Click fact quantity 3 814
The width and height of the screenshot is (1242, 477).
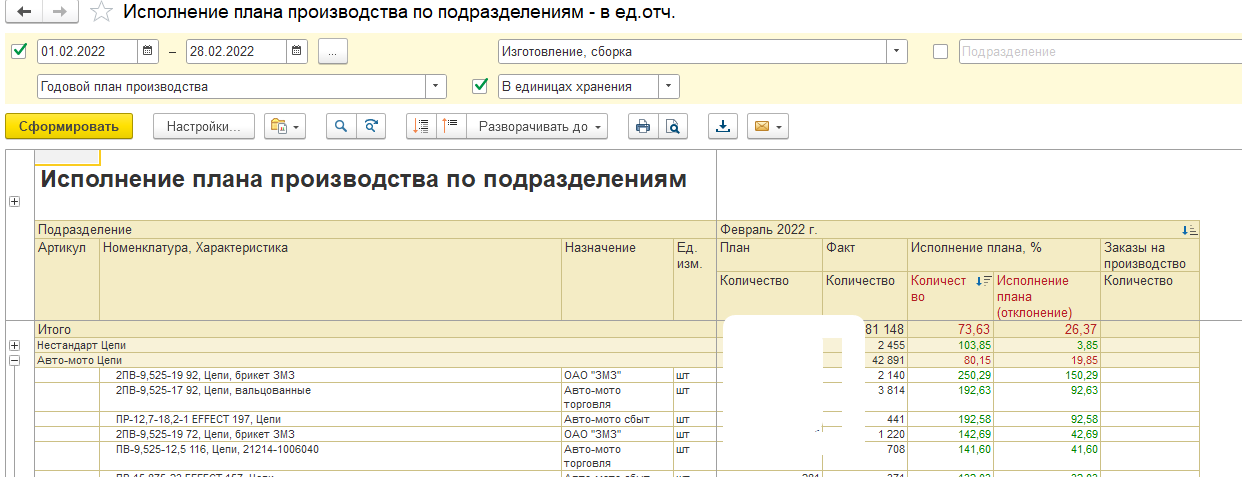coord(889,390)
